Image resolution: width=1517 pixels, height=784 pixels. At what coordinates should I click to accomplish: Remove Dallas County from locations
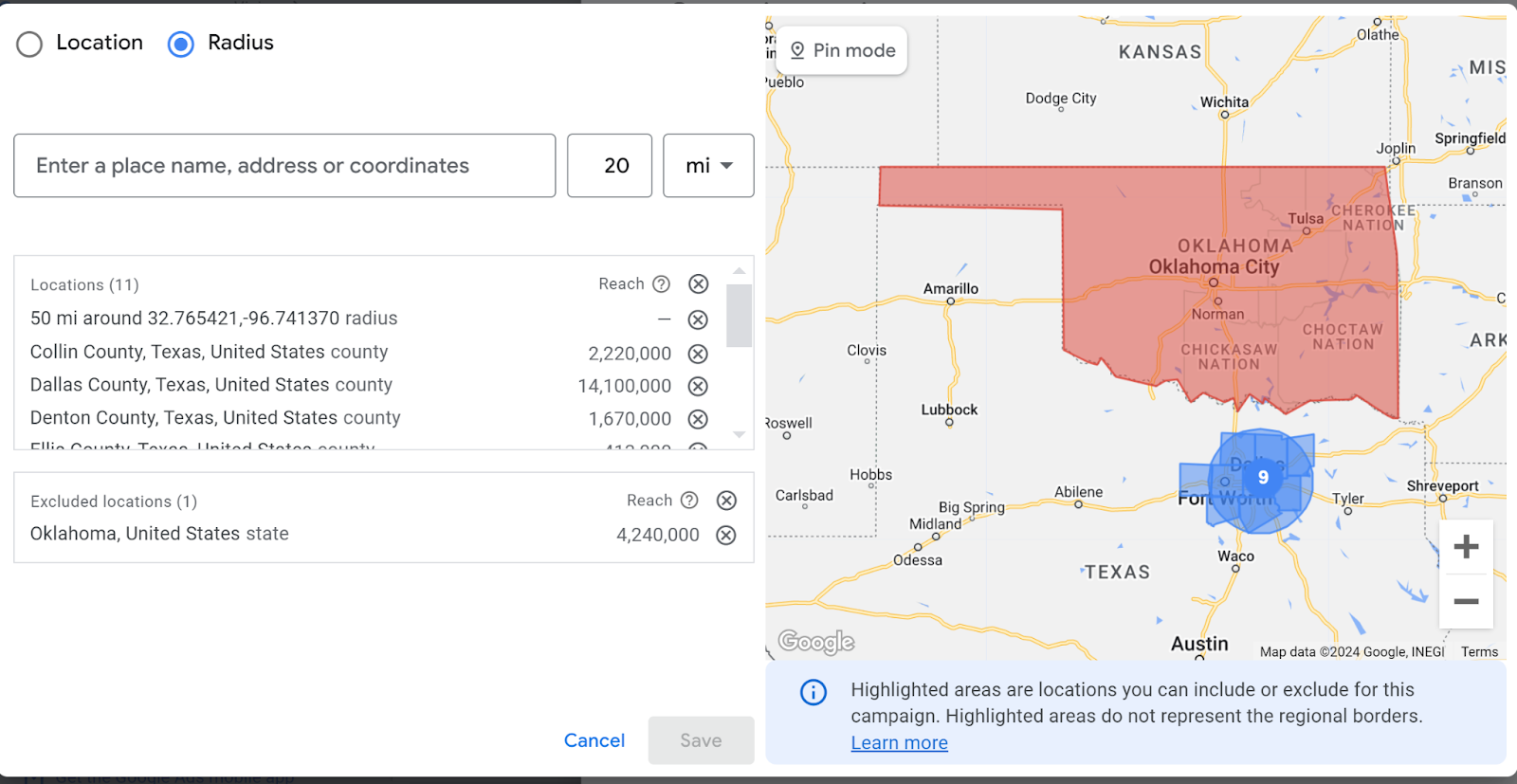click(x=698, y=386)
